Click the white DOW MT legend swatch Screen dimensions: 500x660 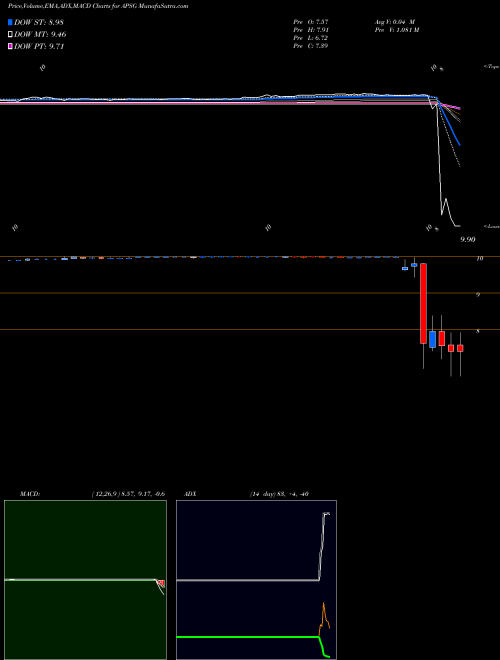tap(10, 35)
